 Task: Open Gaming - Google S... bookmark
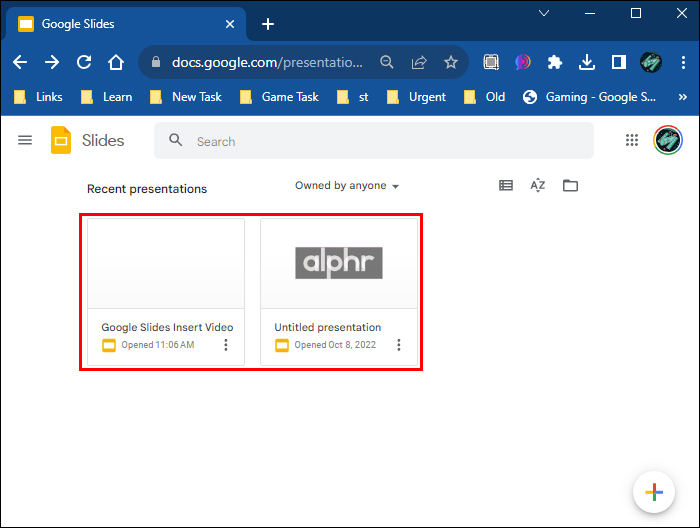pyautogui.click(x=589, y=97)
